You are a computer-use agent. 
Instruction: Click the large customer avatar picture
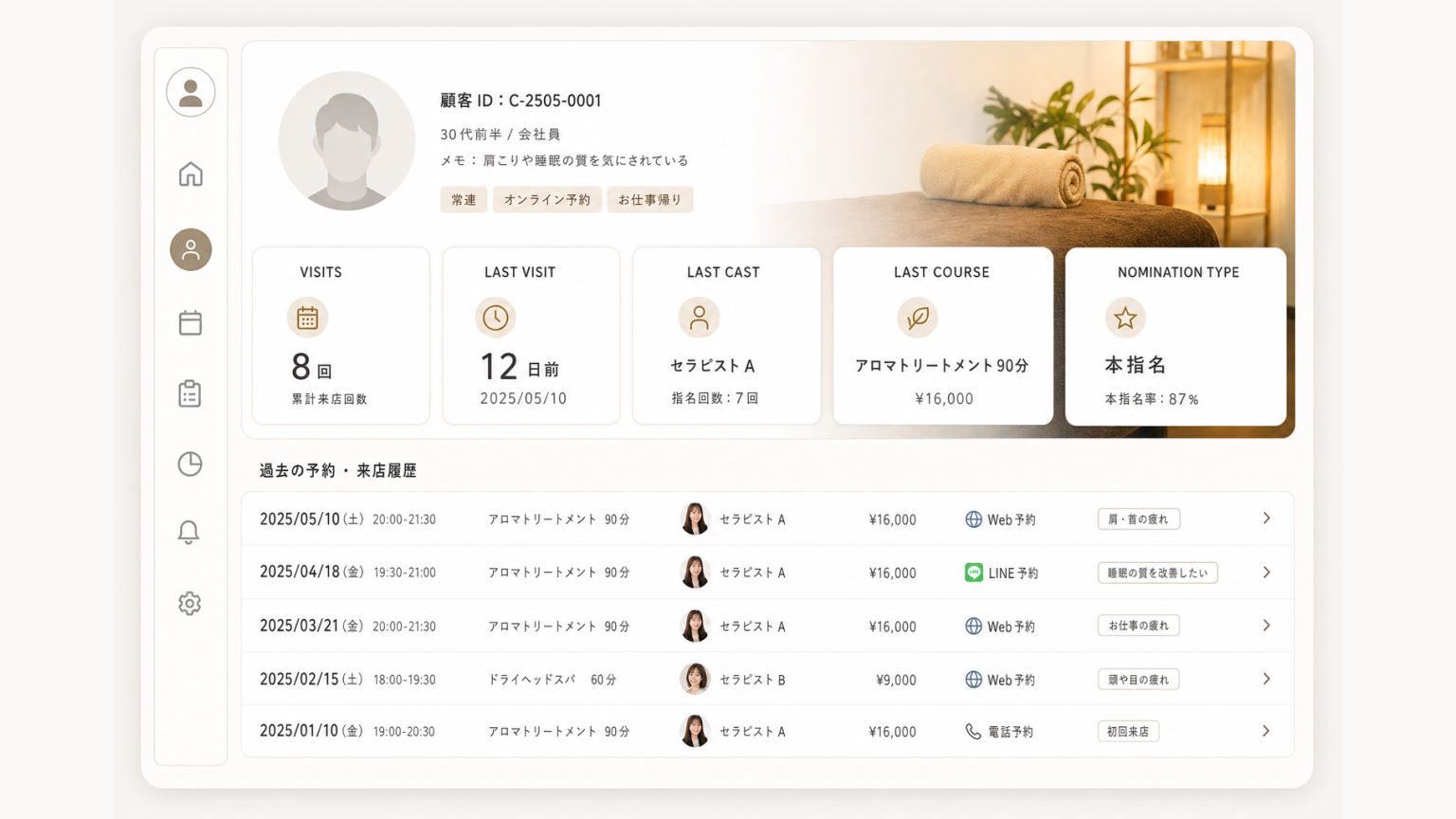pyautogui.click(x=347, y=140)
